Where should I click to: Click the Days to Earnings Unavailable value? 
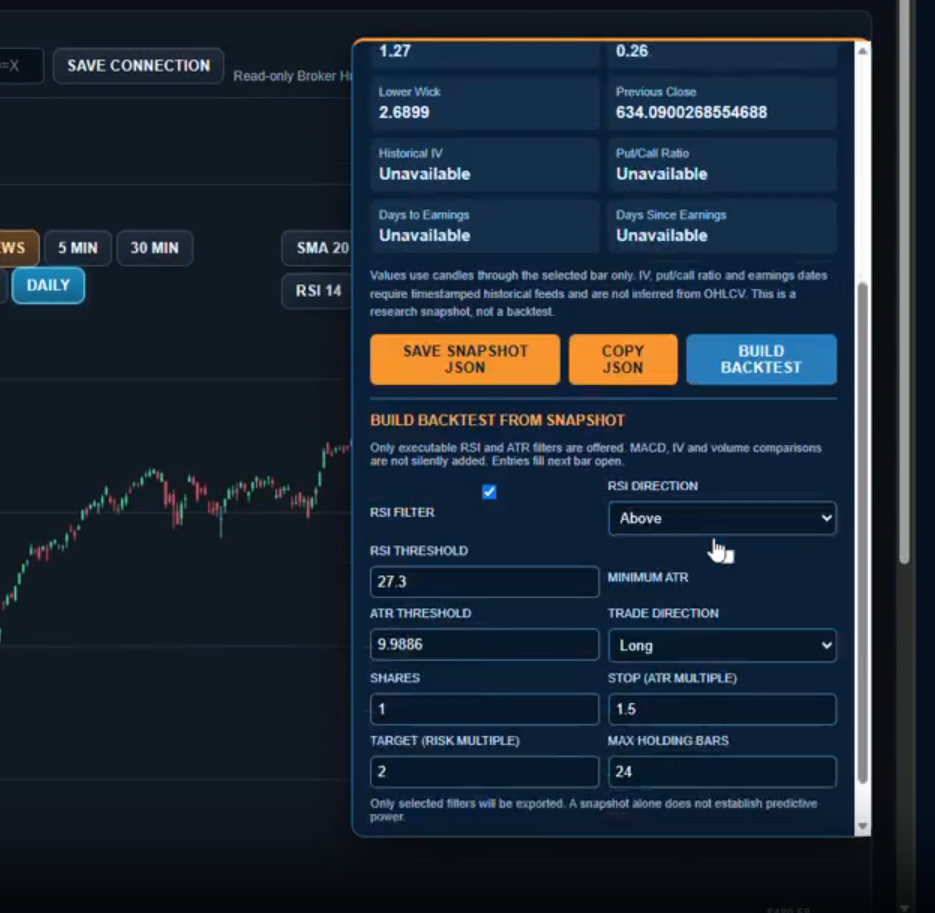pos(425,236)
